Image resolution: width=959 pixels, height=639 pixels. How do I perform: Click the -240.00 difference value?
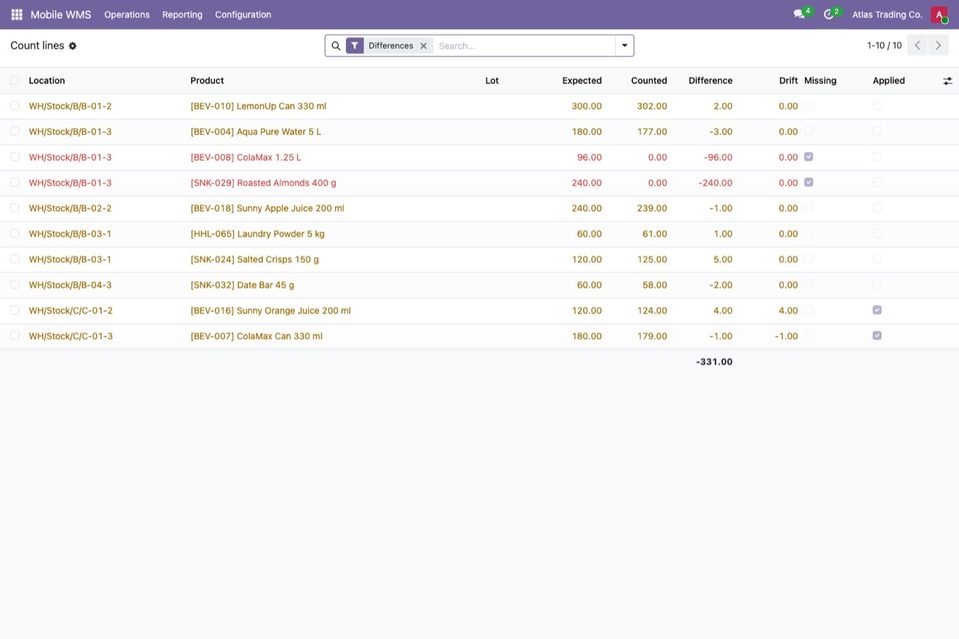click(x=715, y=183)
